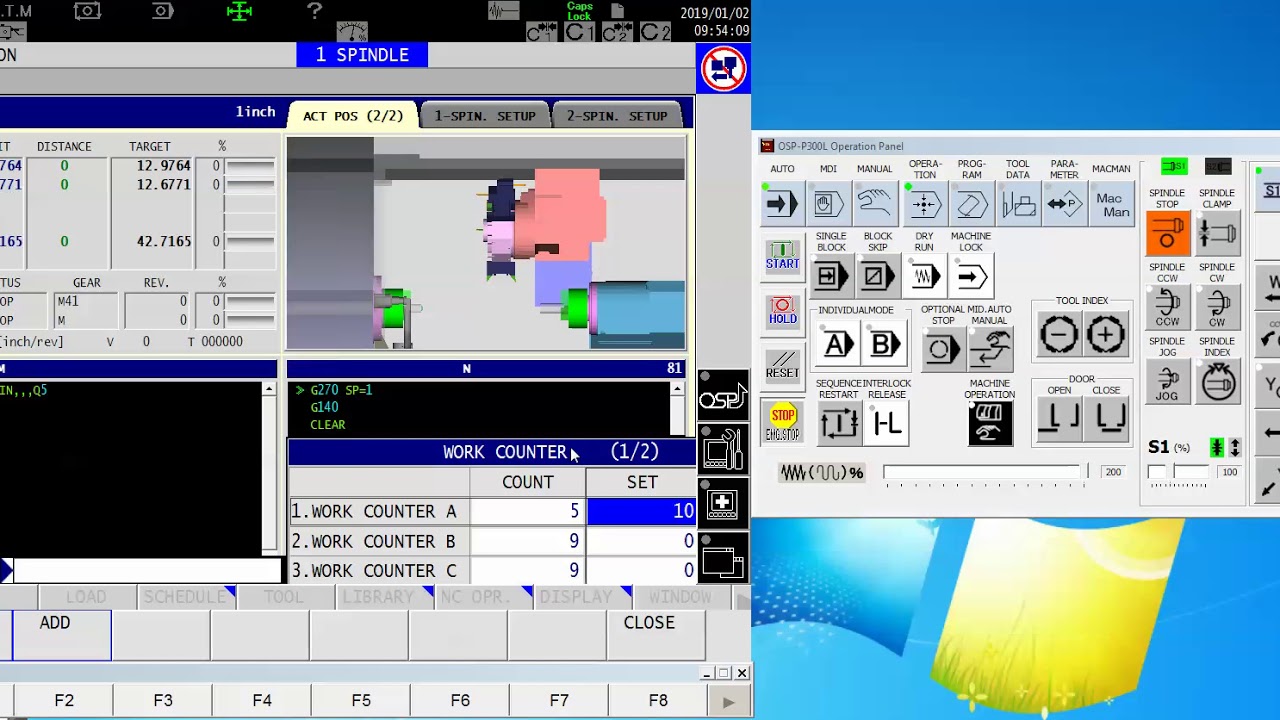
Task: Click next function page arrow
Action: (728, 702)
